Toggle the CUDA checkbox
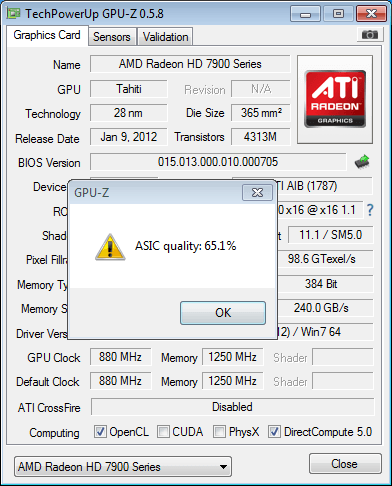This screenshot has height=486, width=392. pyautogui.click(x=163, y=431)
